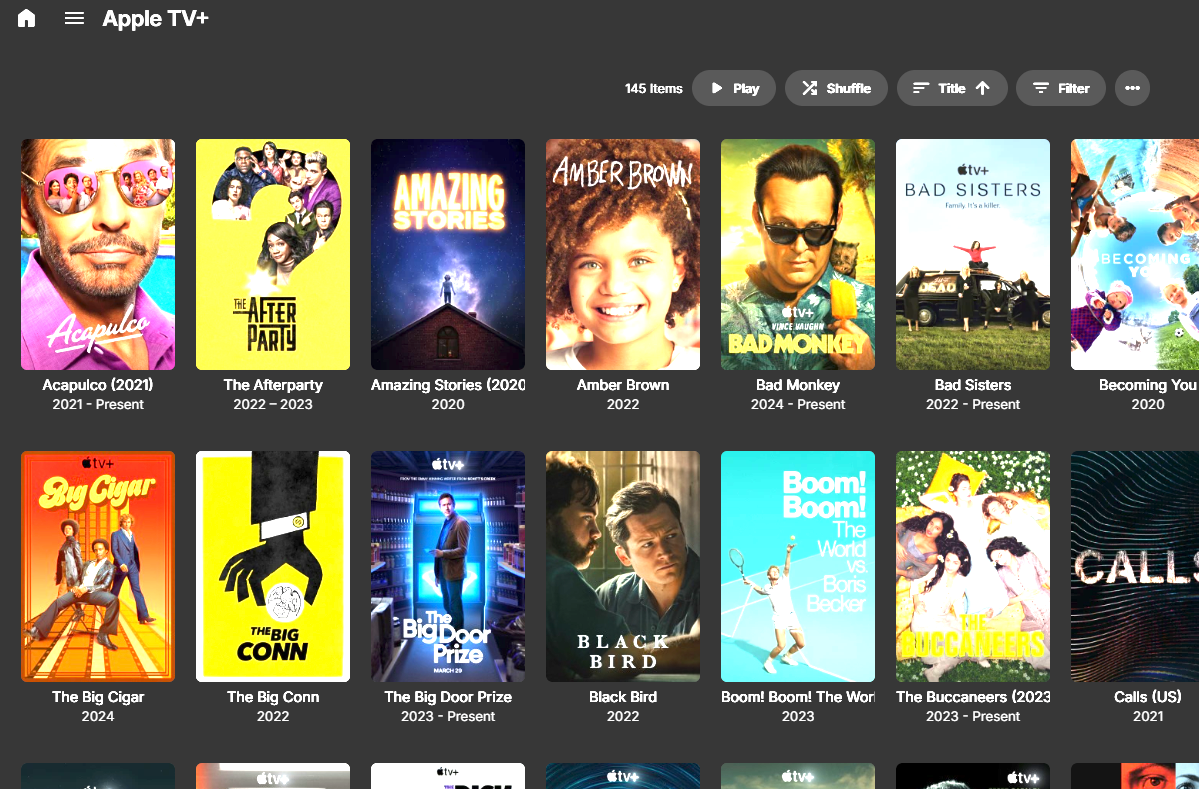1199x789 pixels.
Task: Click the 'Becoming You' title text
Action: click(1148, 385)
